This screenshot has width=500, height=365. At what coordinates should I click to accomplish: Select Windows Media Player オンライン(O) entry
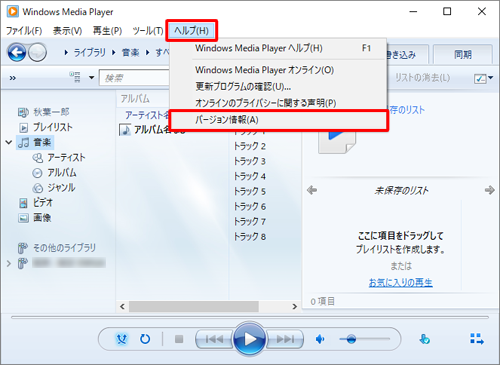pyautogui.click(x=278, y=70)
